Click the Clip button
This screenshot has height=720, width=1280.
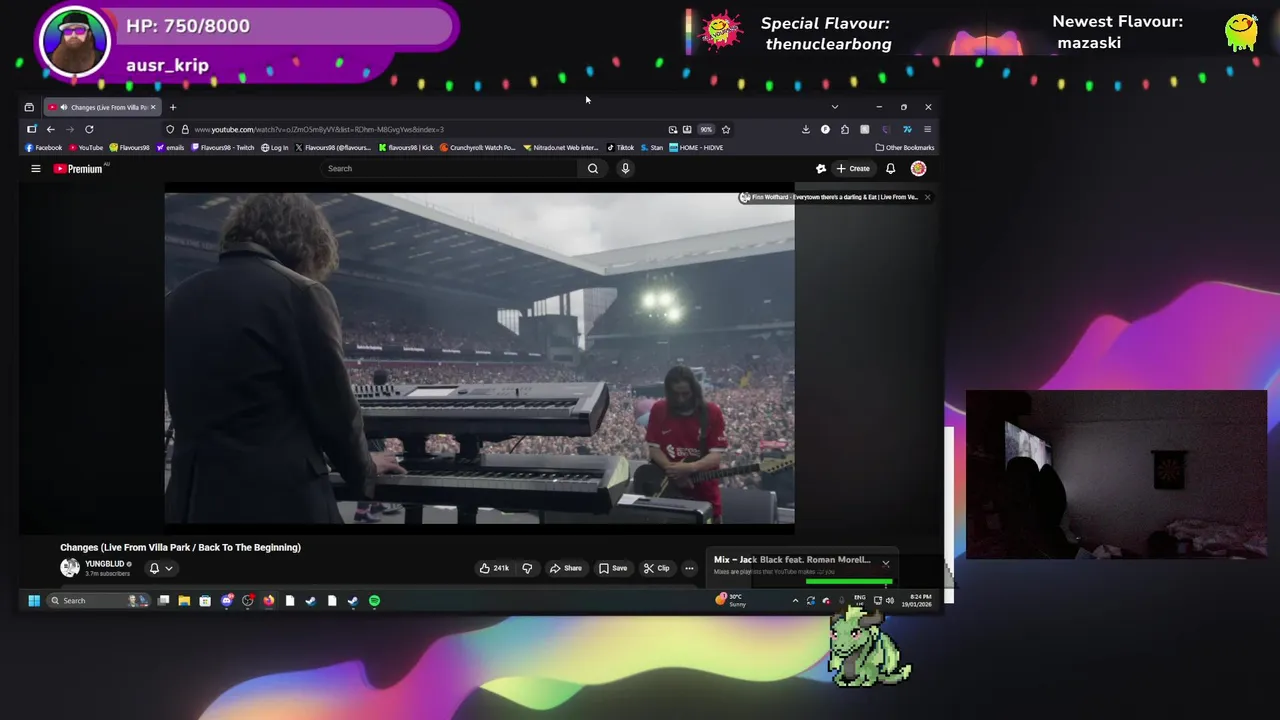point(657,568)
